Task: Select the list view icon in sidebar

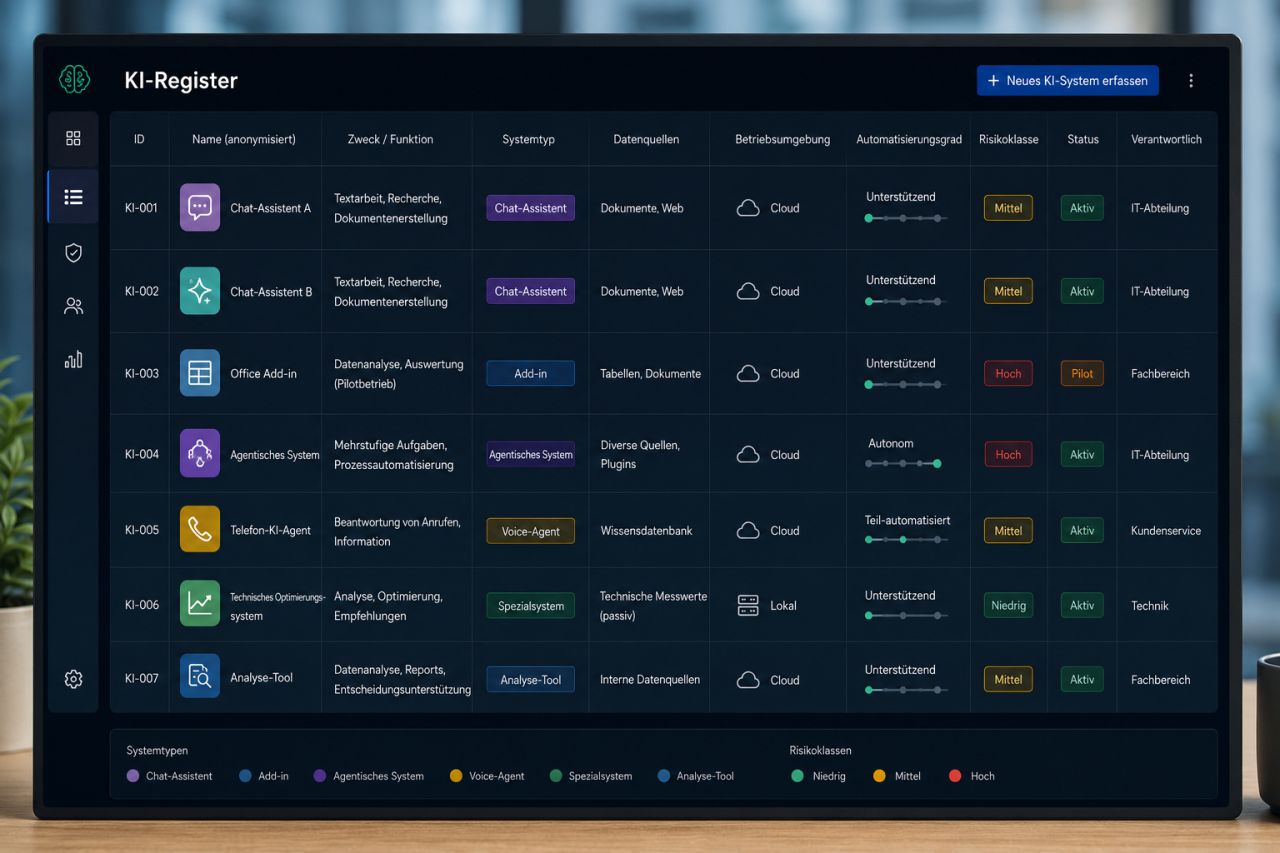Action: (x=73, y=197)
